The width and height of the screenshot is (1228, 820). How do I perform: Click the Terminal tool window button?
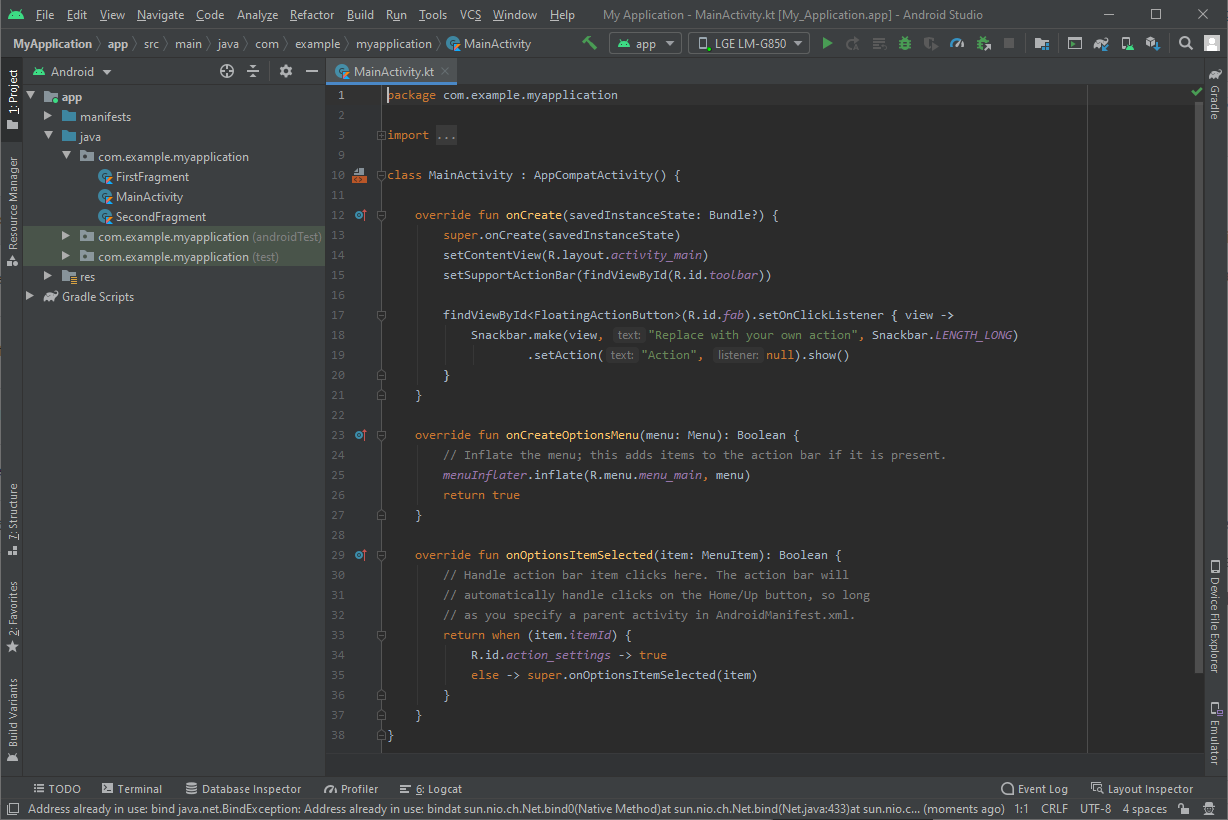click(131, 789)
